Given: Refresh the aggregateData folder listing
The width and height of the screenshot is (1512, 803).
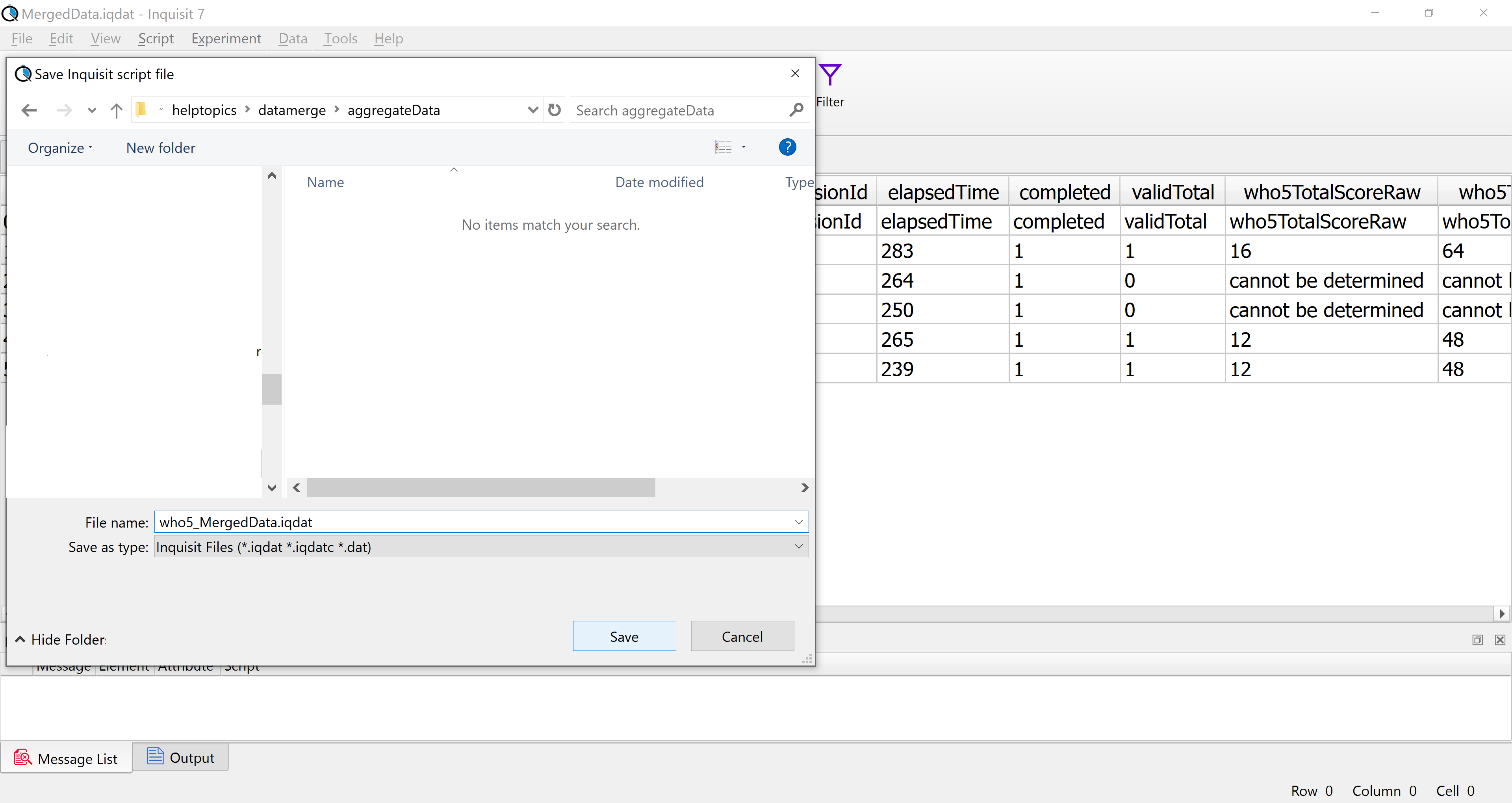Looking at the screenshot, I should (x=554, y=110).
